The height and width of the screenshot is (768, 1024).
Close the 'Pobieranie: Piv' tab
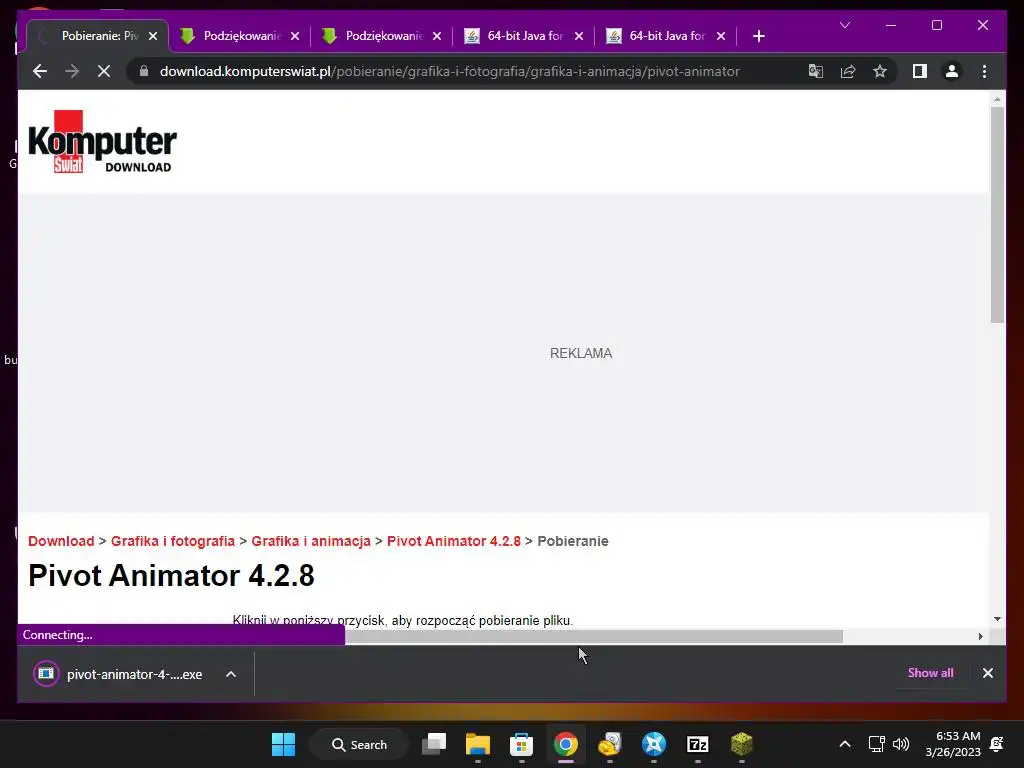[153, 36]
